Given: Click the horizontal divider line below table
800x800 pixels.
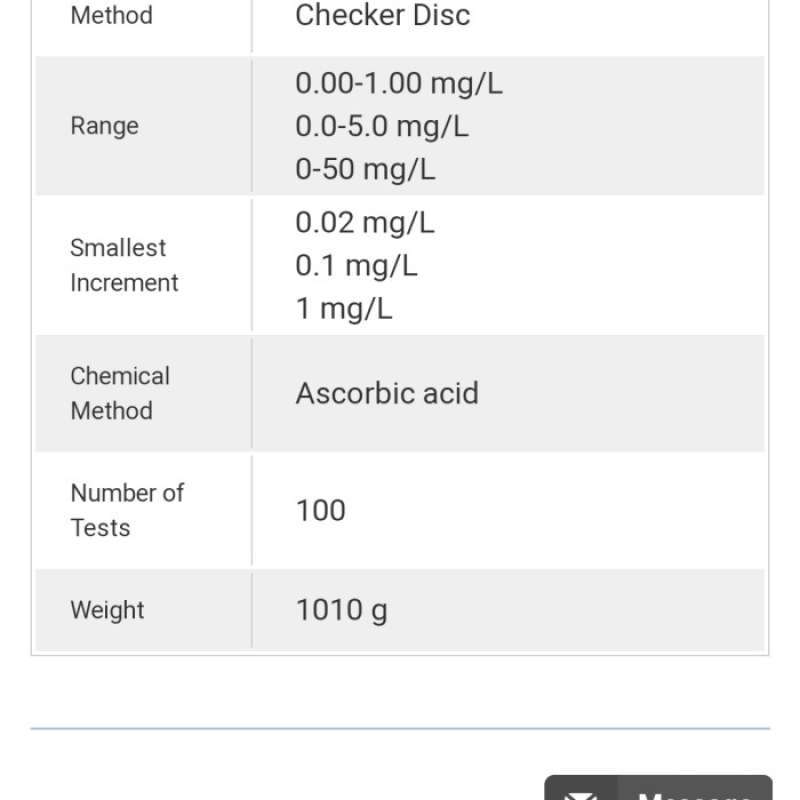Looking at the screenshot, I should pyautogui.click(x=400, y=728).
